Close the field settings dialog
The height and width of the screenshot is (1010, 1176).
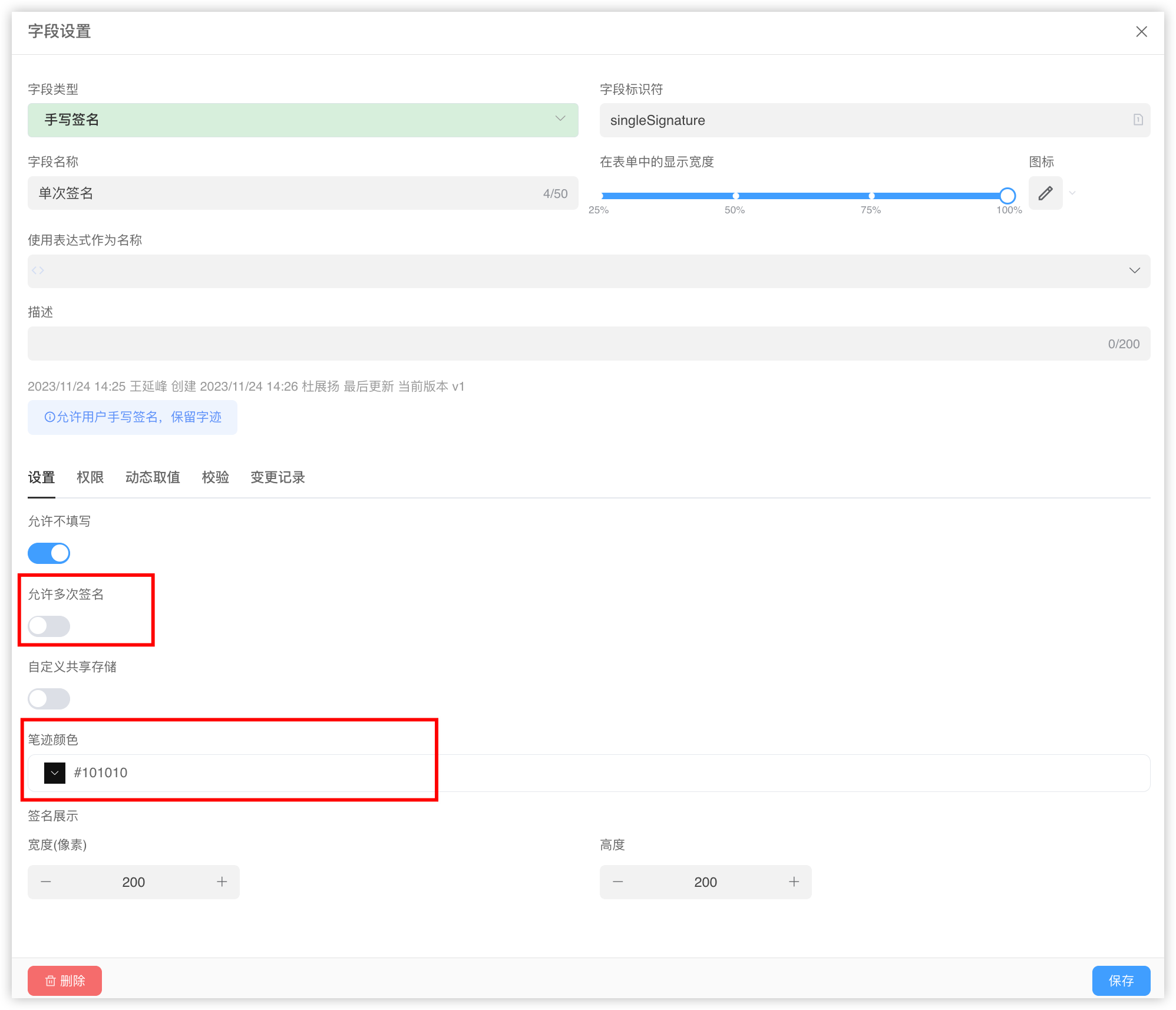1141,32
